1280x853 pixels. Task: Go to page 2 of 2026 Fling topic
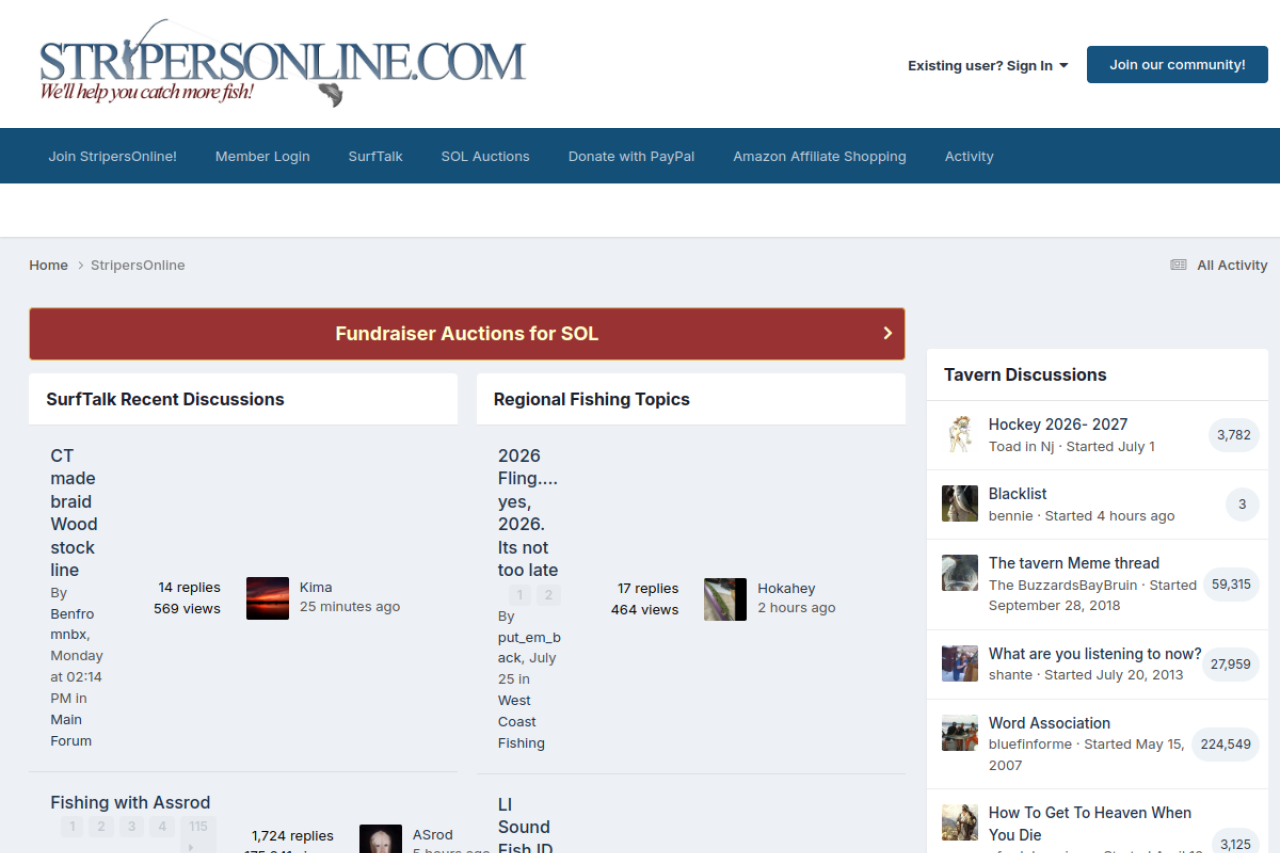pos(548,596)
